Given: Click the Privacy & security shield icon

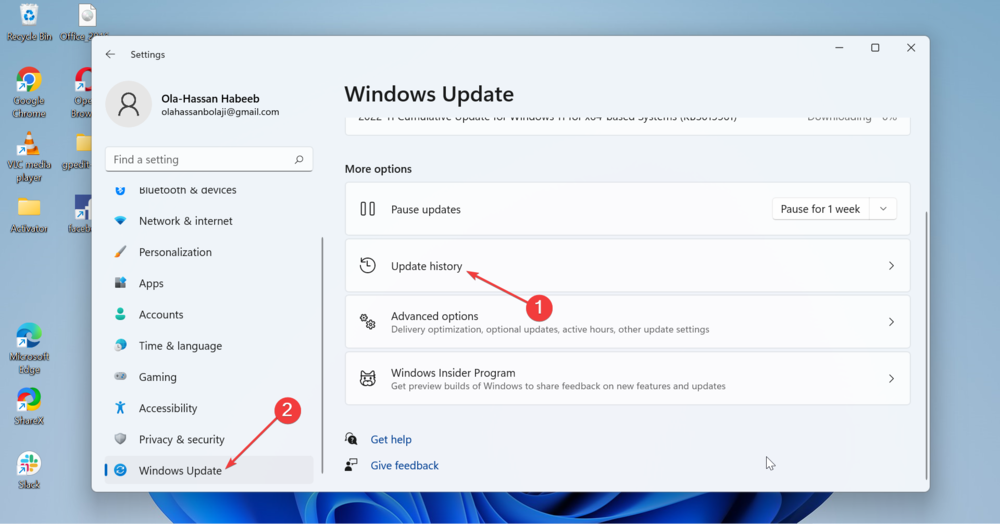Looking at the screenshot, I should click(x=120, y=439).
